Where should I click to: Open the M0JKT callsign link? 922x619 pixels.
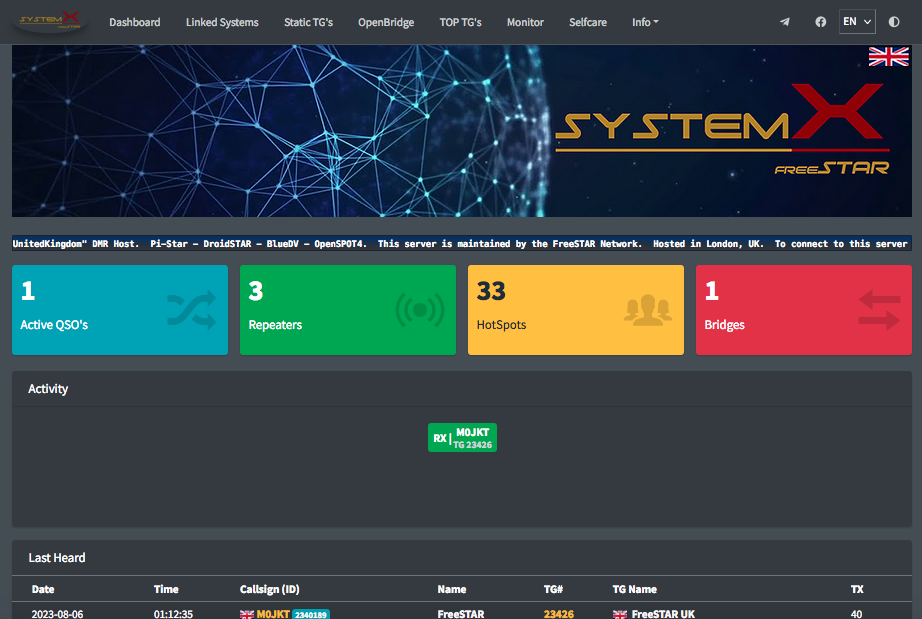(x=273, y=614)
